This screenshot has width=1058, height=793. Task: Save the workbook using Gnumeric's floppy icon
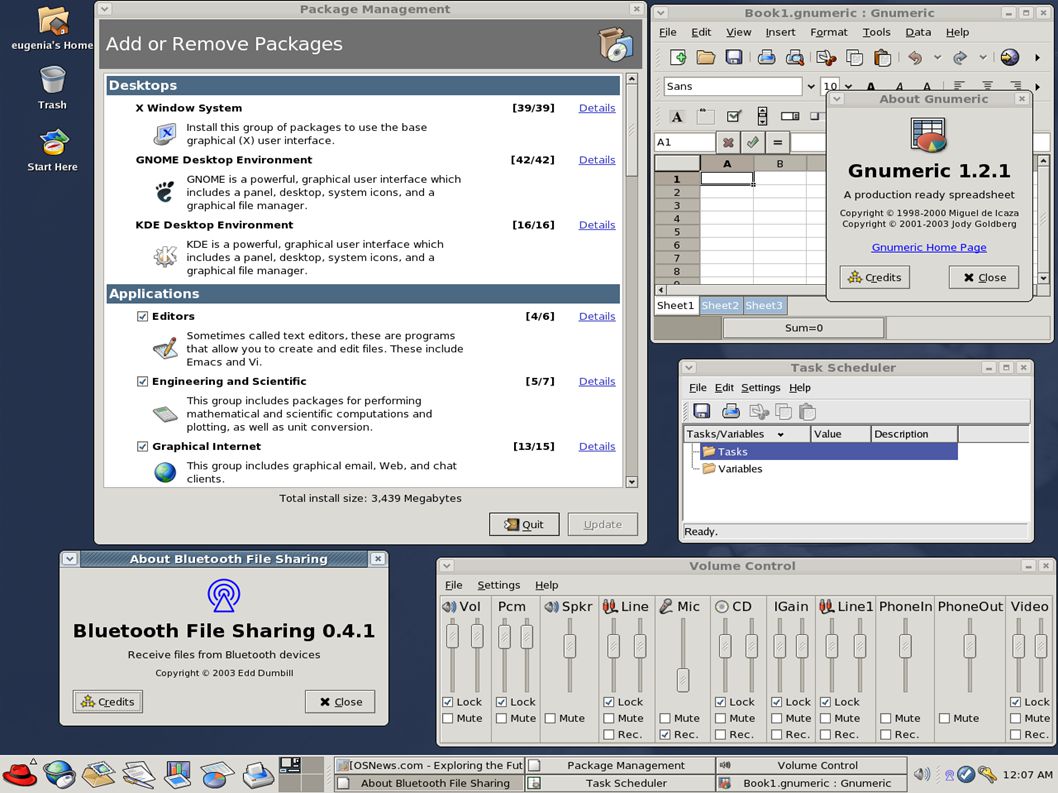pos(733,57)
